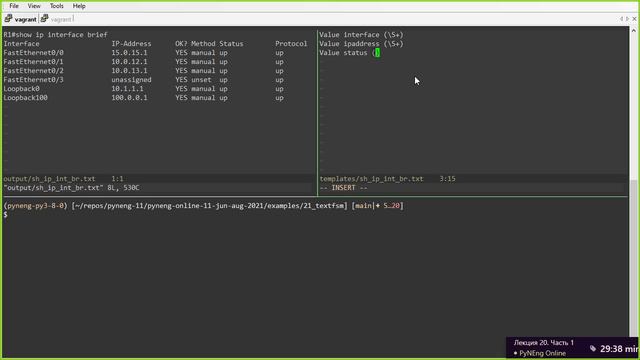Click the 'Value status (' line
Image resolution: width=640 pixels, height=360 pixels.
tap(349, 53)
